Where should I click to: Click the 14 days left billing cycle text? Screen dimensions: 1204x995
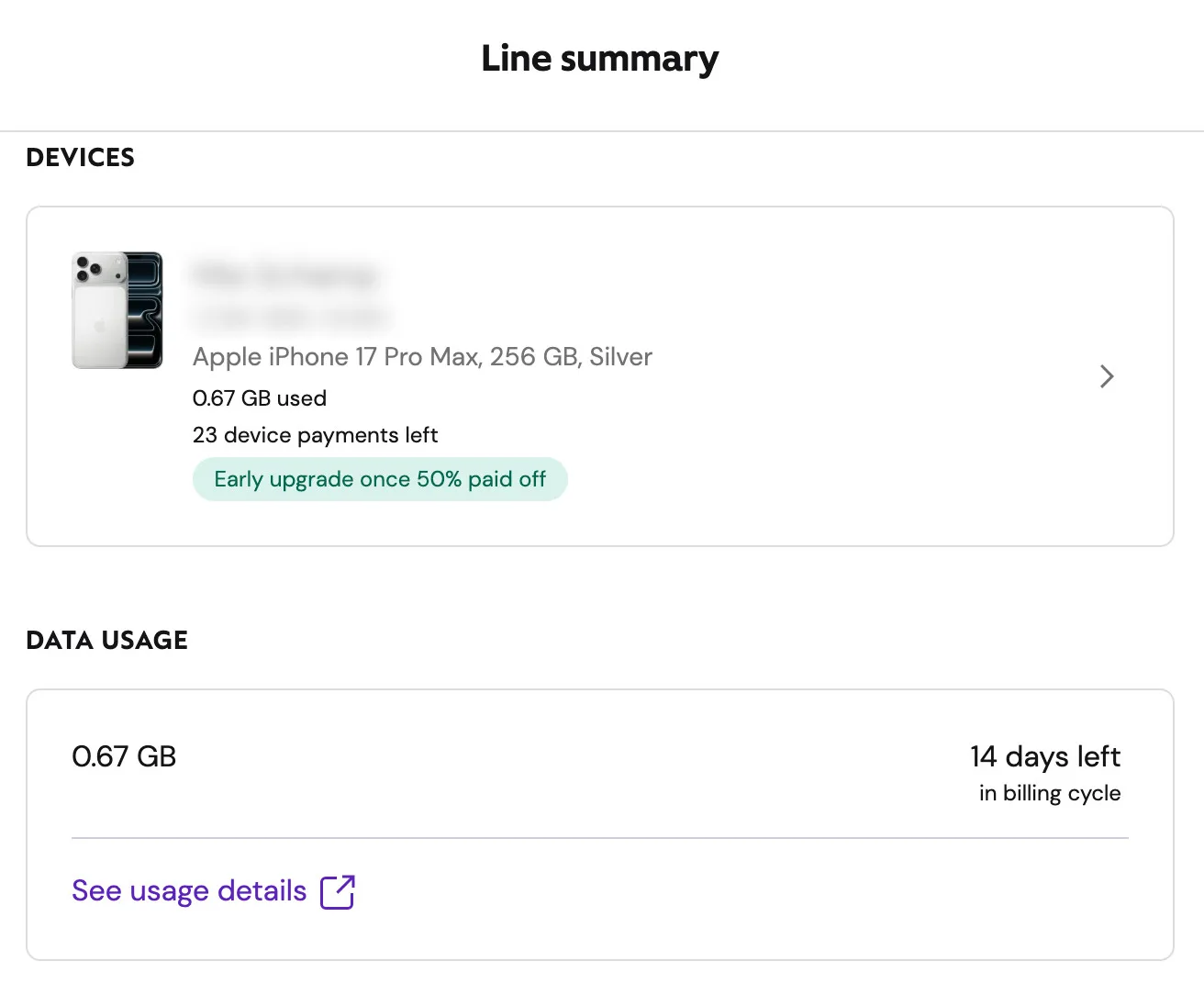point(1045,756)
